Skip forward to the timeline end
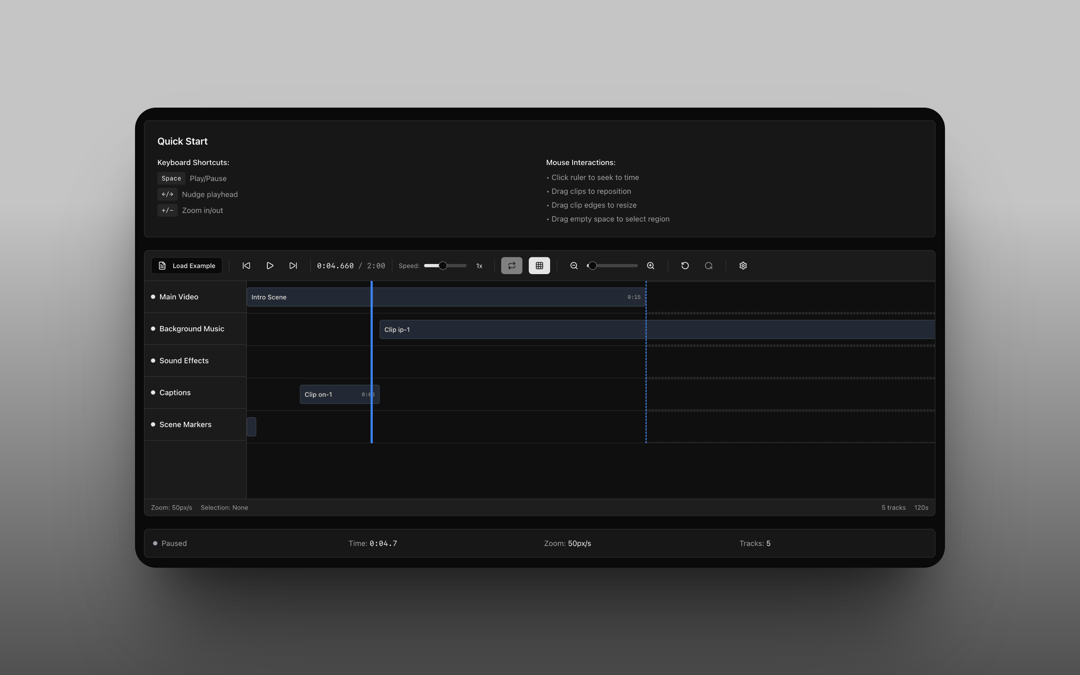Viewport: 1080px width, 675px height. pos(293,266)
